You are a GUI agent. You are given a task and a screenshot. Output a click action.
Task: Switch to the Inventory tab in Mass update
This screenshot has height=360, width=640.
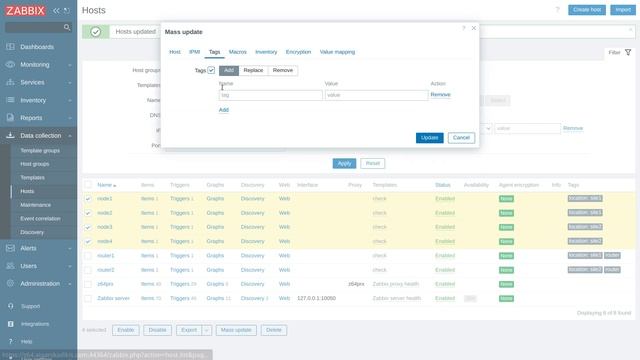(x=266, y=52)
